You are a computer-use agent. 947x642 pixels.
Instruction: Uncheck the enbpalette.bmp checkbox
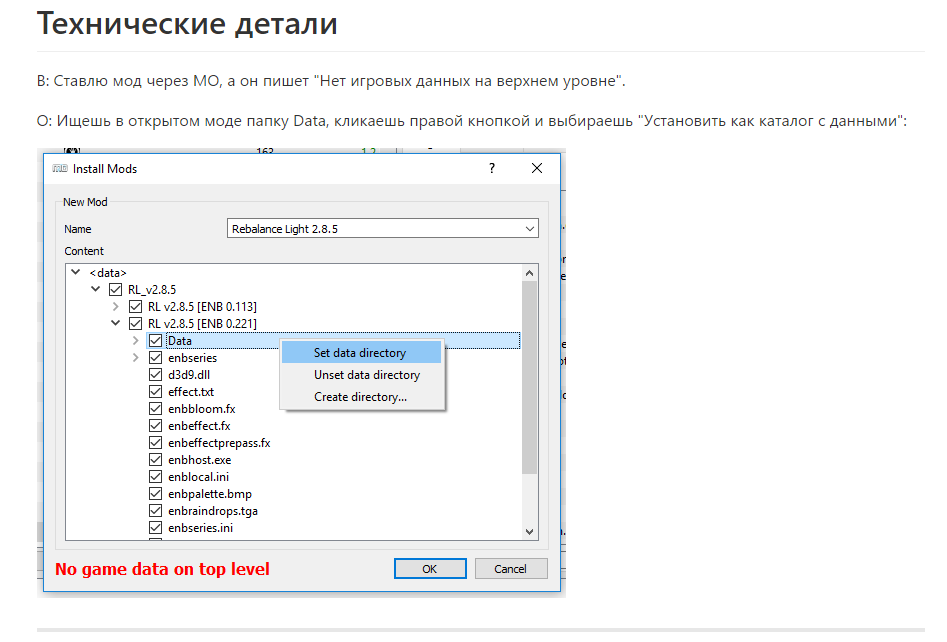[x=155, y=493]
